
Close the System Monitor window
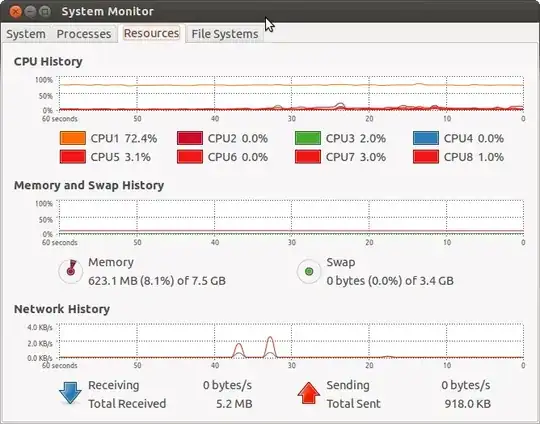click(x=15, y=11)
